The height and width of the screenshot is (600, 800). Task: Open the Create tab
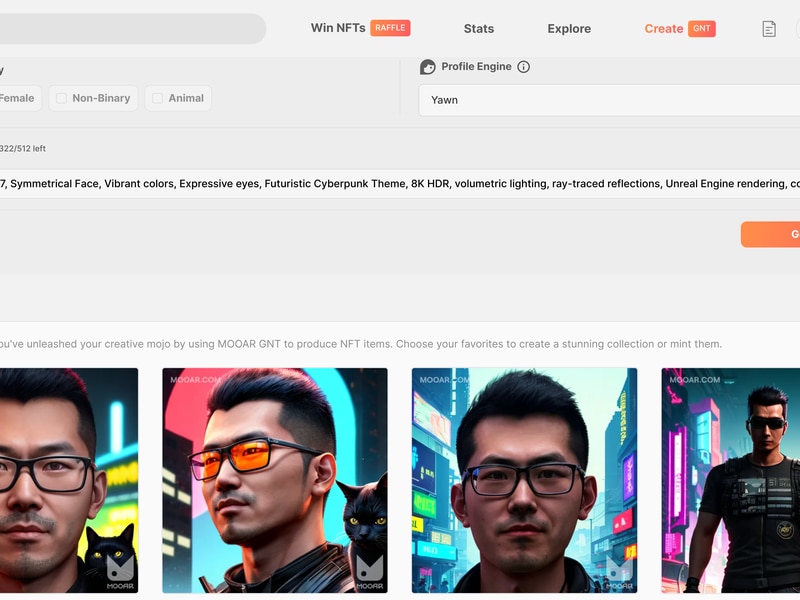click(663, 29)
